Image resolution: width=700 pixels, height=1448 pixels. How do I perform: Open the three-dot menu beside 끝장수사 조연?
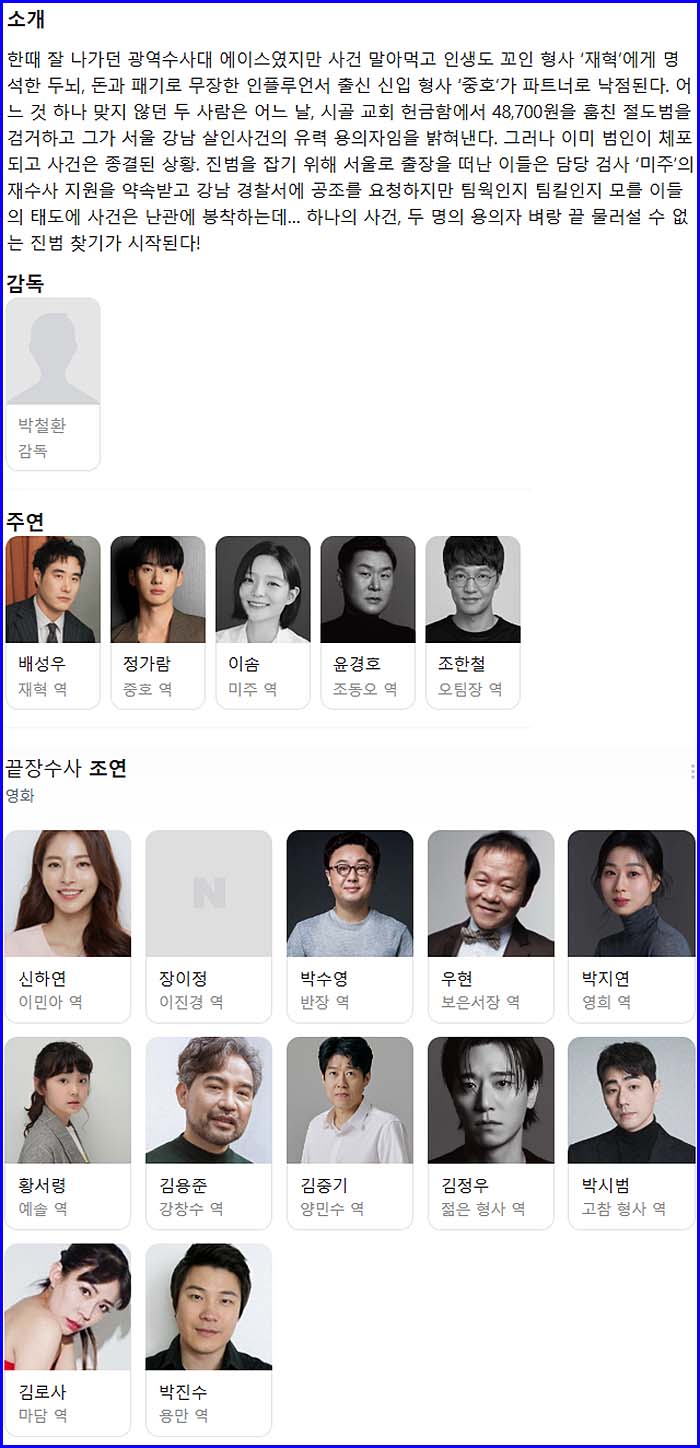click(692, 771)
